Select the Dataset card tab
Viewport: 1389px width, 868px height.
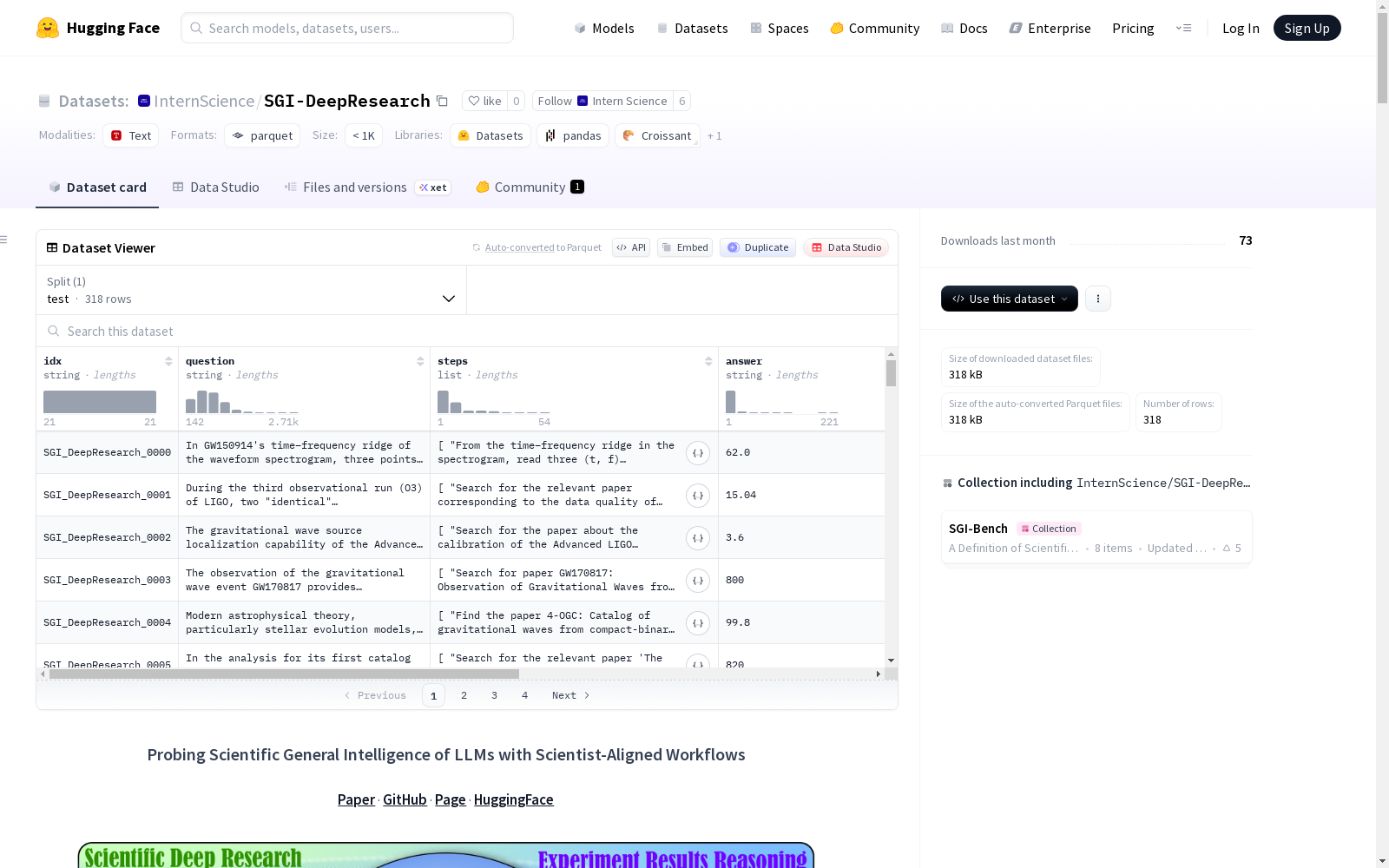97,187
